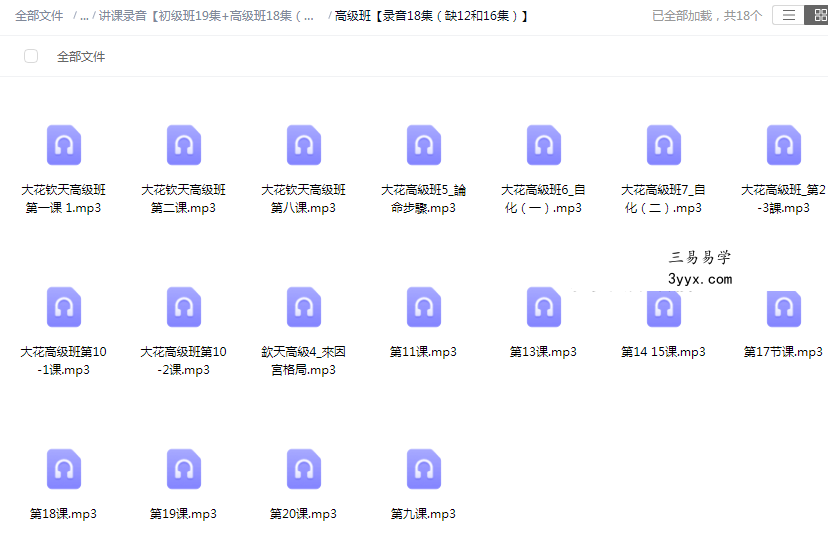Click file name 欽天高級4_來因宮格局.mp3
This screenshot has width=828, height=534.
click(303, 361)
